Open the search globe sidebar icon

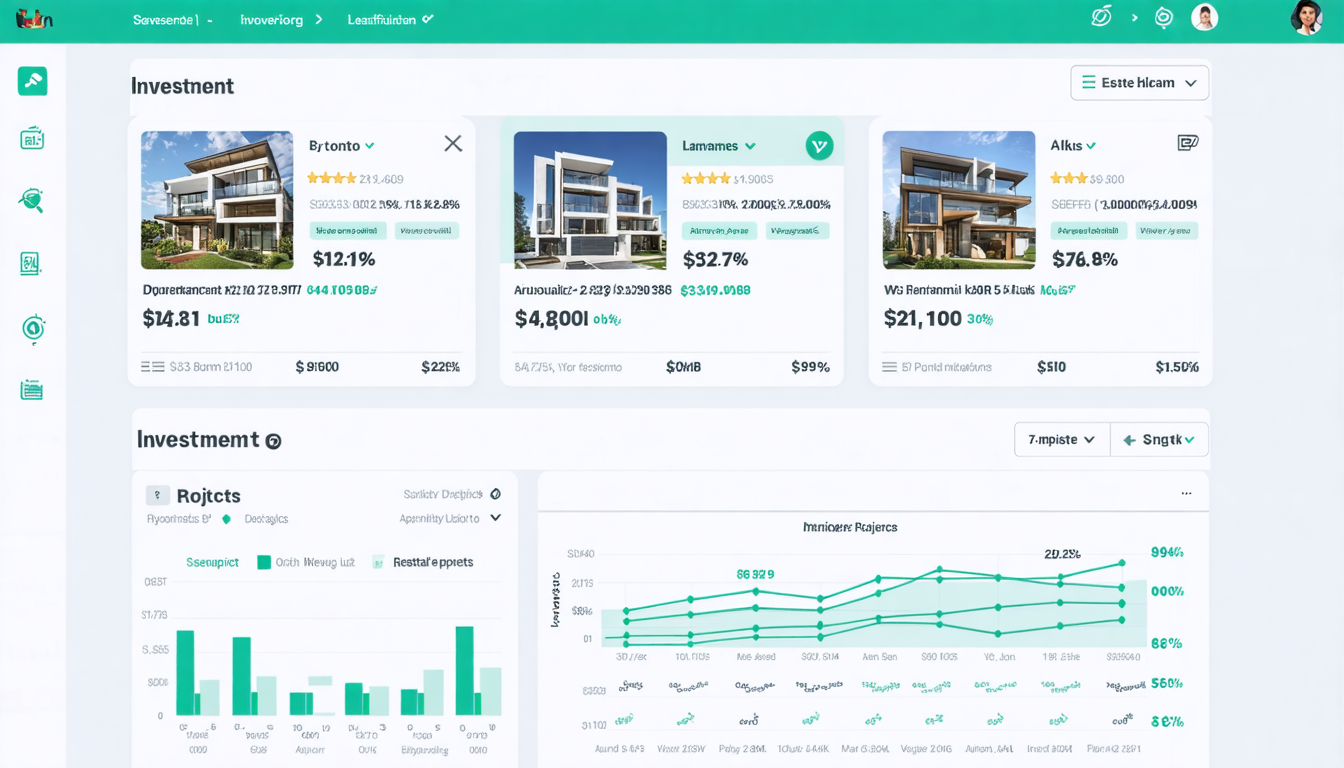32,200
